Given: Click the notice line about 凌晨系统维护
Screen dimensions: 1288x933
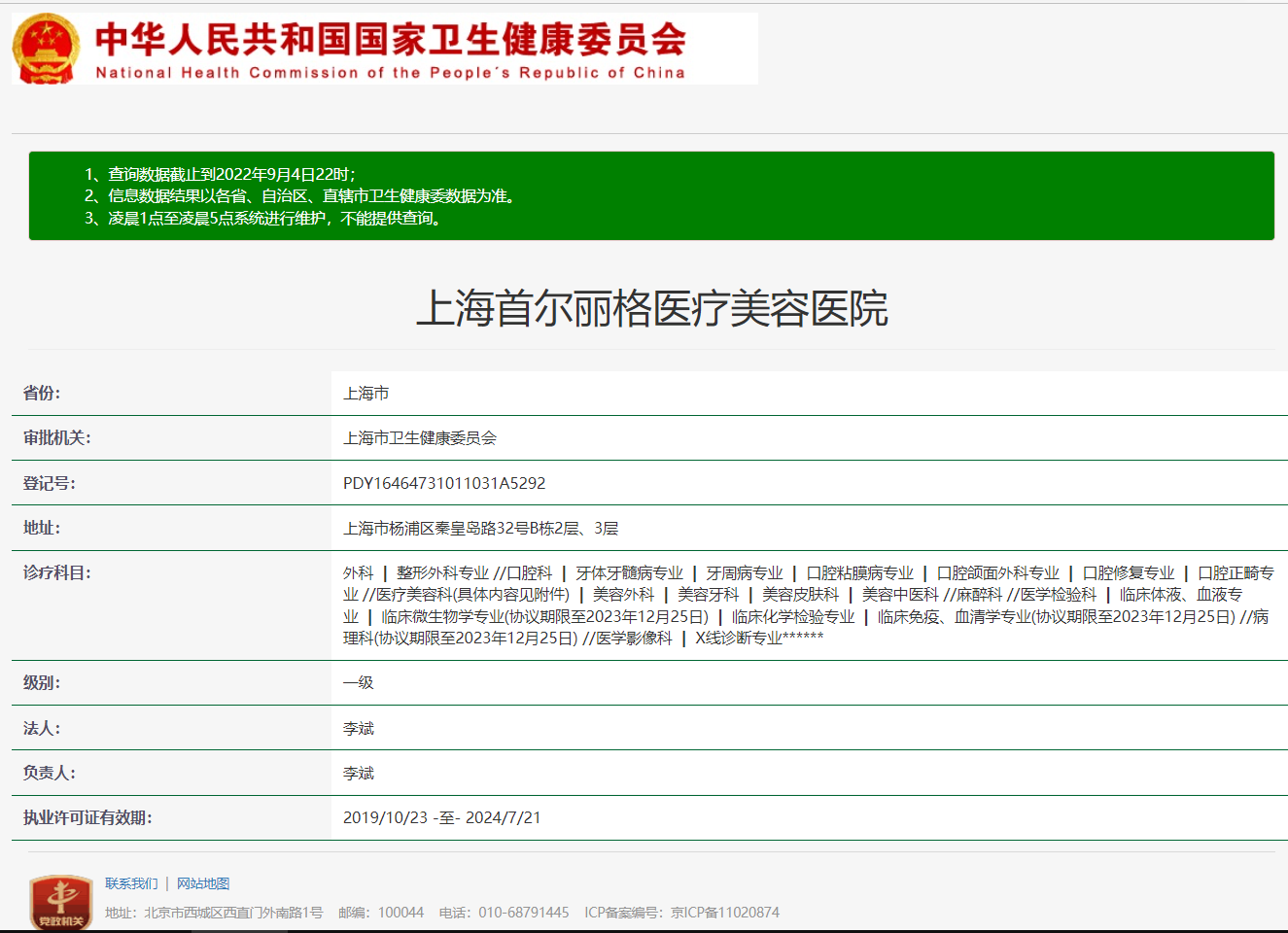Looking at the screenshot, I should (277, 219).
